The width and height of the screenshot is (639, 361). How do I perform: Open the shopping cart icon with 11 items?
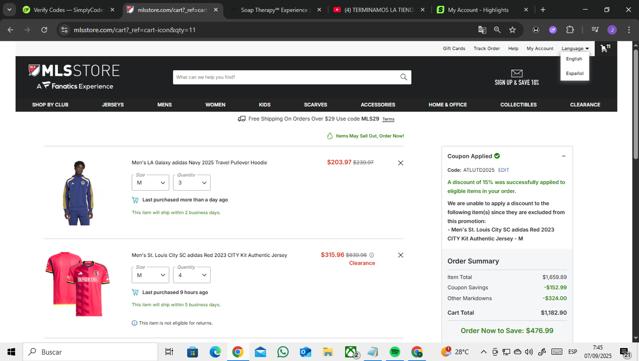click(x=605, y=48)
